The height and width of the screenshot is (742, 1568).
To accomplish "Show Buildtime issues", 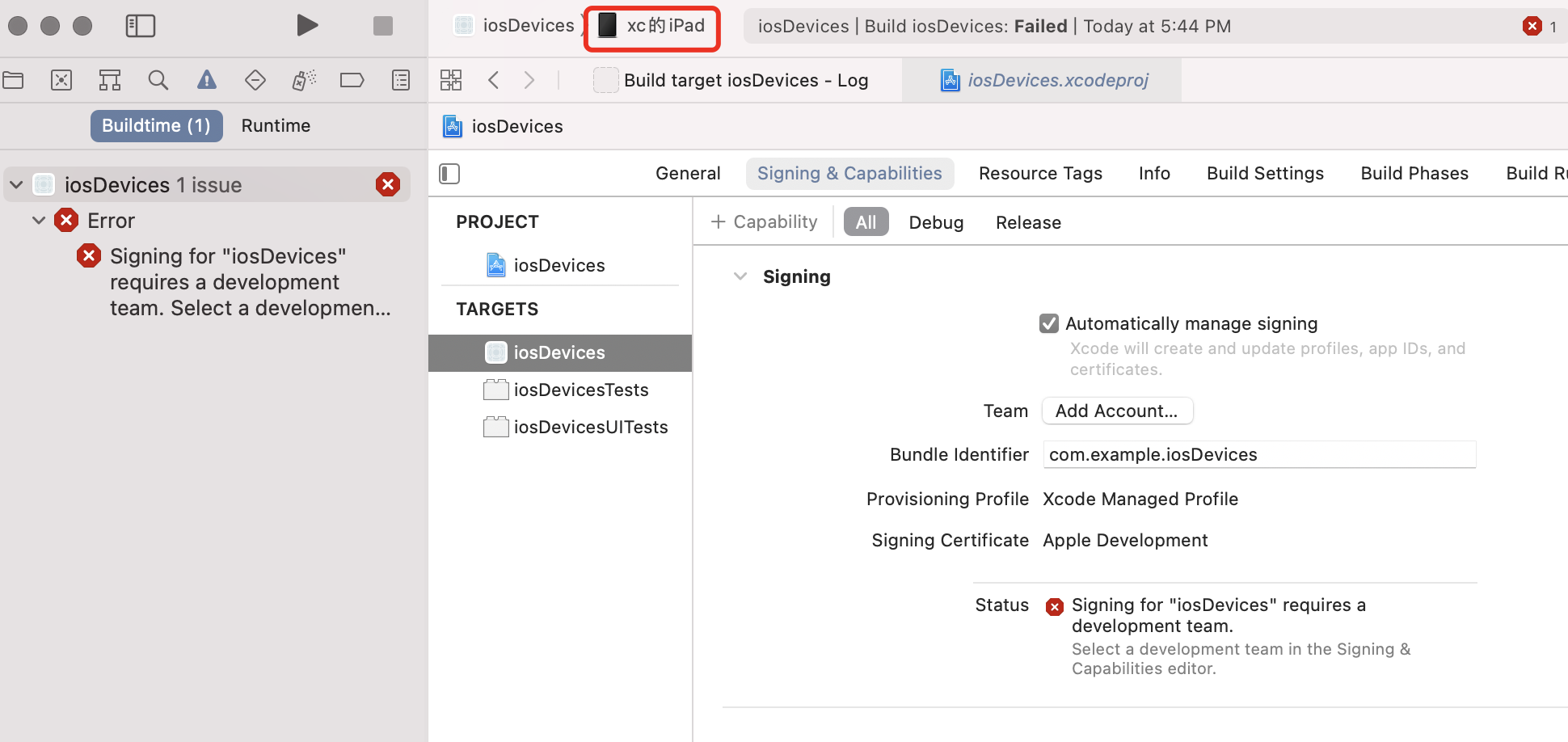I will pos(156,126).
